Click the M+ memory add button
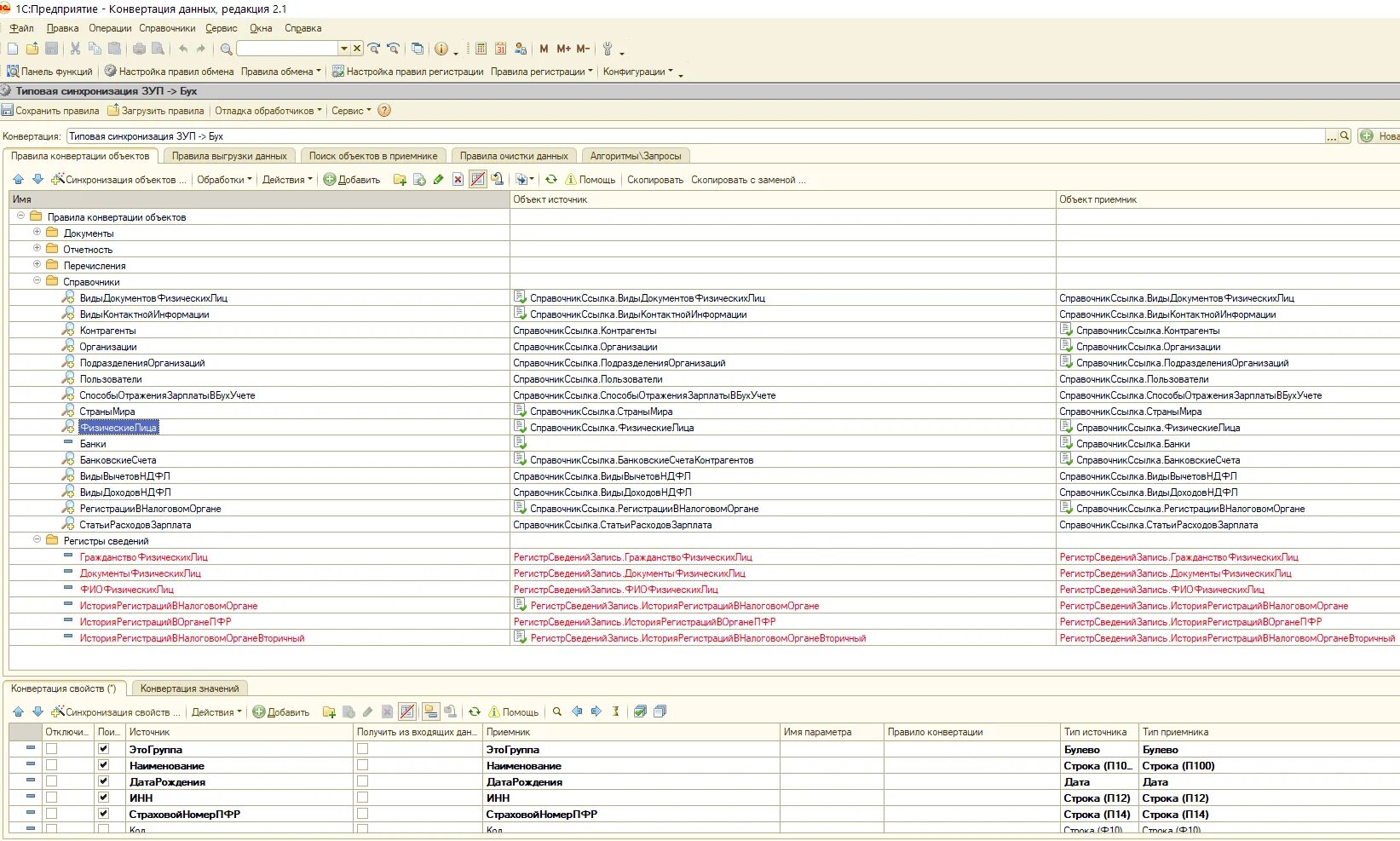Image resolution: width=1400 pixels, height=841 pixels. [563, 49]
